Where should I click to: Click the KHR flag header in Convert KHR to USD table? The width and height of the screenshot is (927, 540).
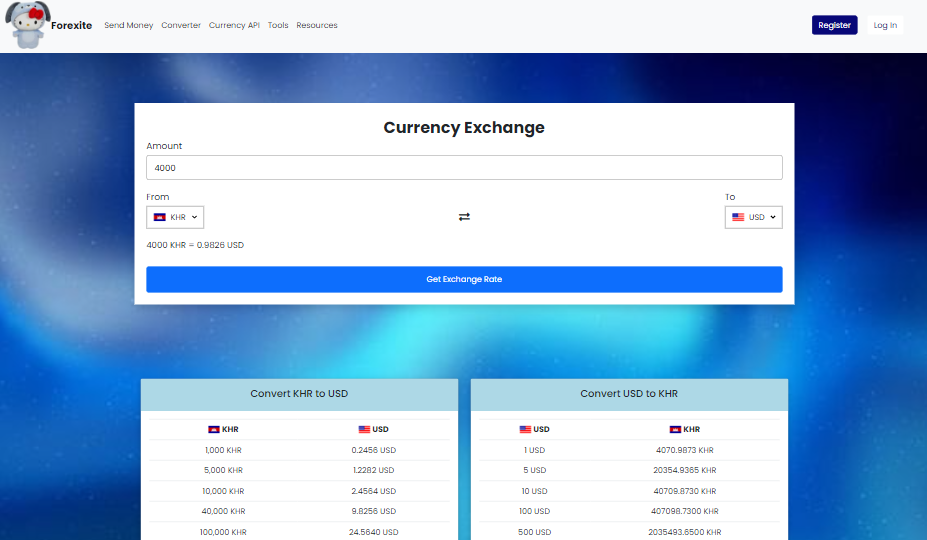pos(214,429)
